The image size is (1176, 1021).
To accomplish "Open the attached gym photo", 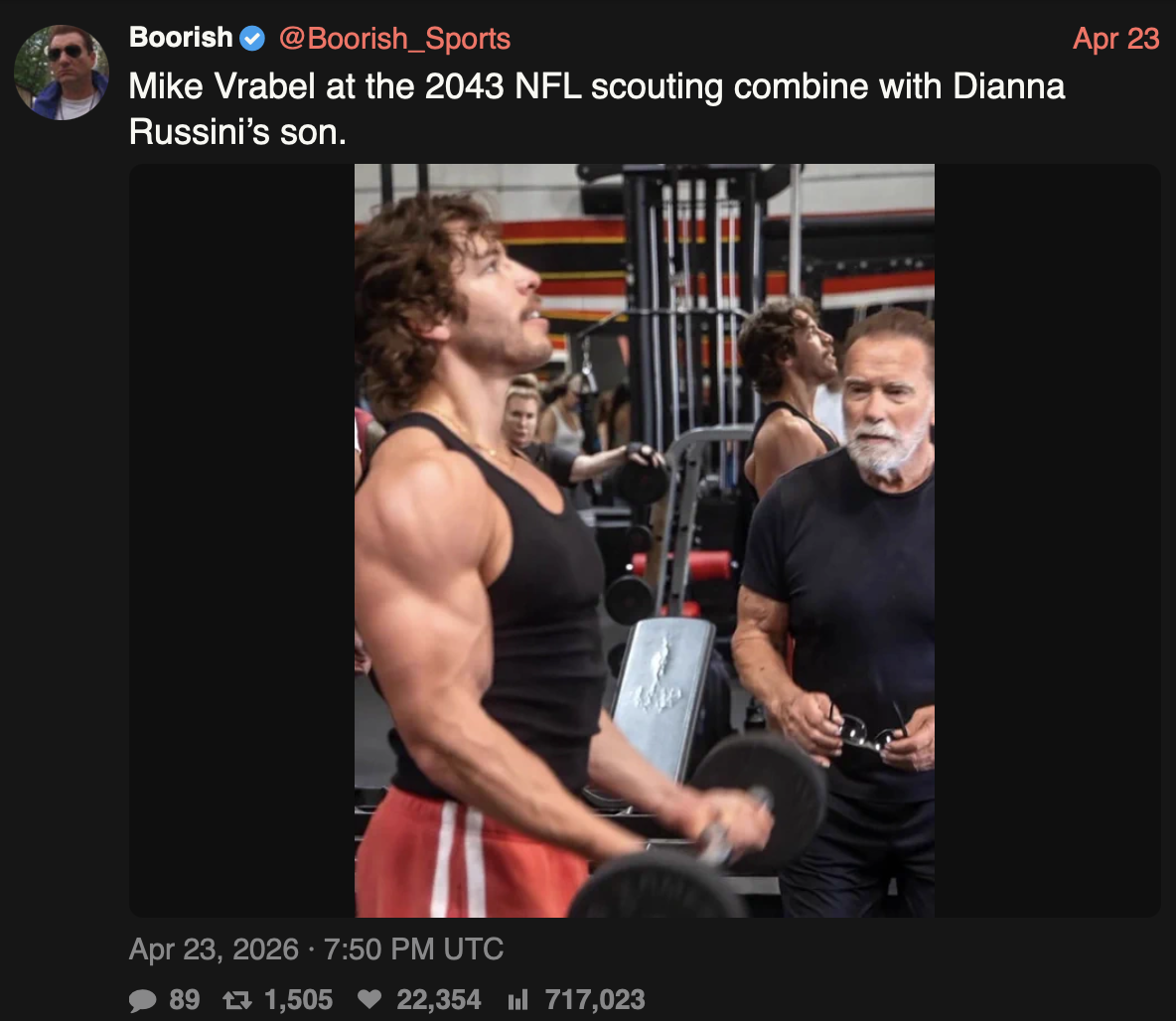I will point(644,540).
